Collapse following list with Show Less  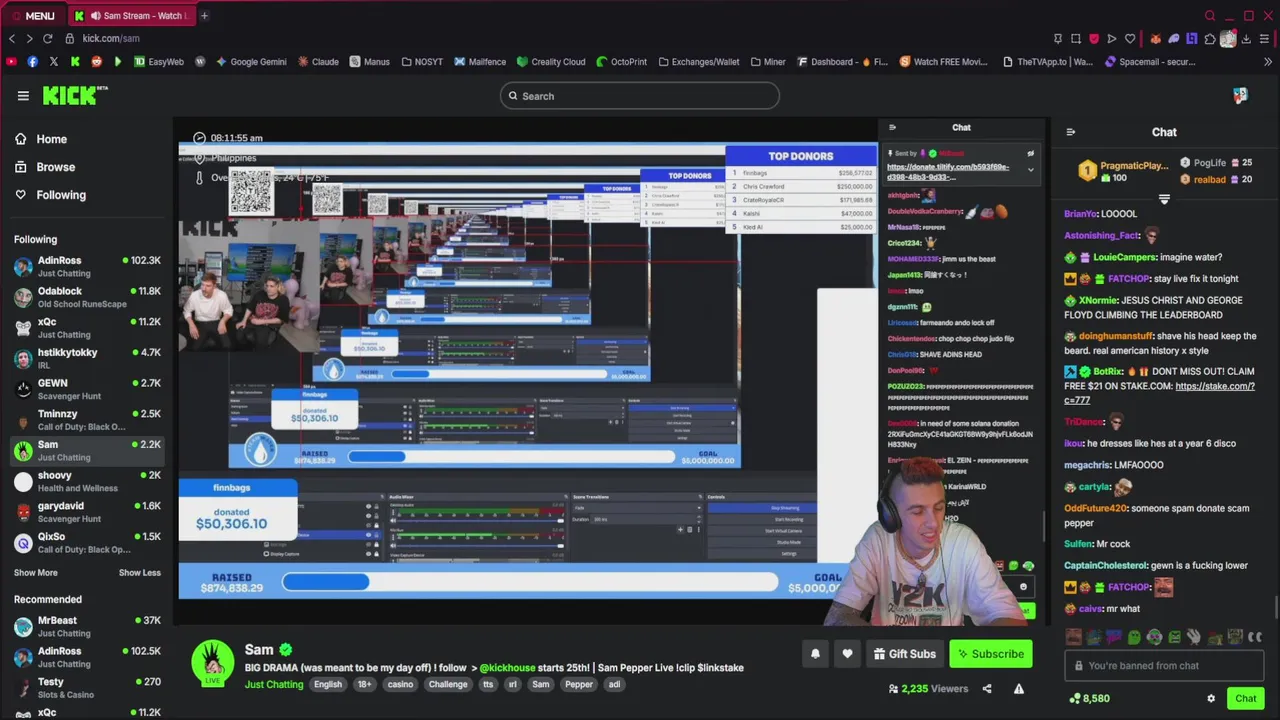pyautogui.click(x=140, y=573)
